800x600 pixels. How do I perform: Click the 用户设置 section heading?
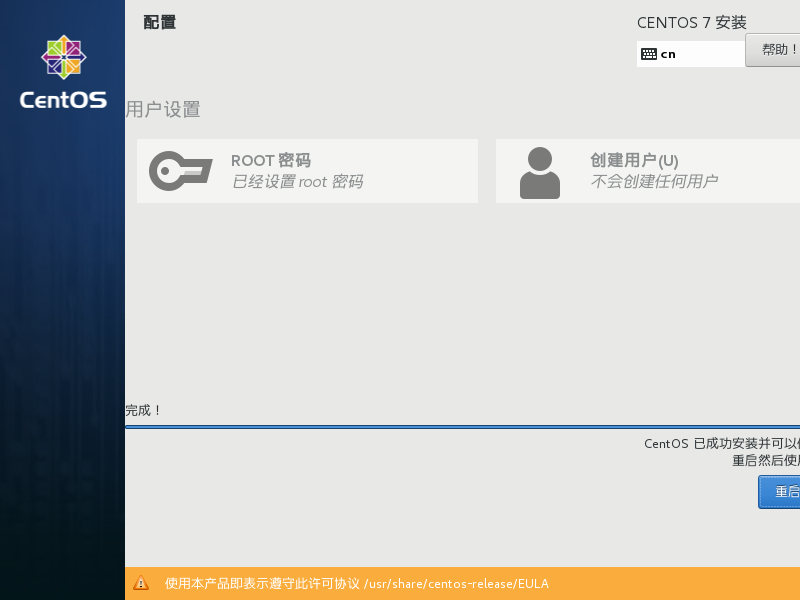(x=163, y=109)
